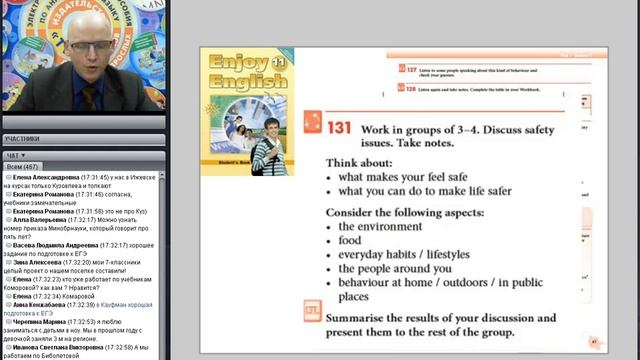640x360 pixels.
Task: Click the name Зина Алексеева in chat
Action: pyautogui.click(x=37, y=262)
